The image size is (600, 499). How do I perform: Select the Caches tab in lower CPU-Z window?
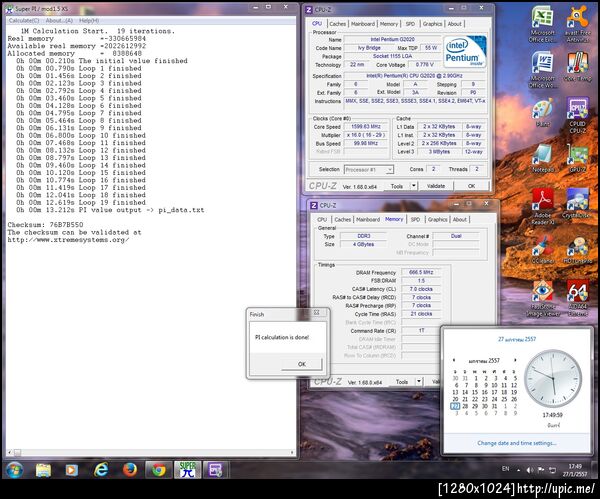pos(342,220)
